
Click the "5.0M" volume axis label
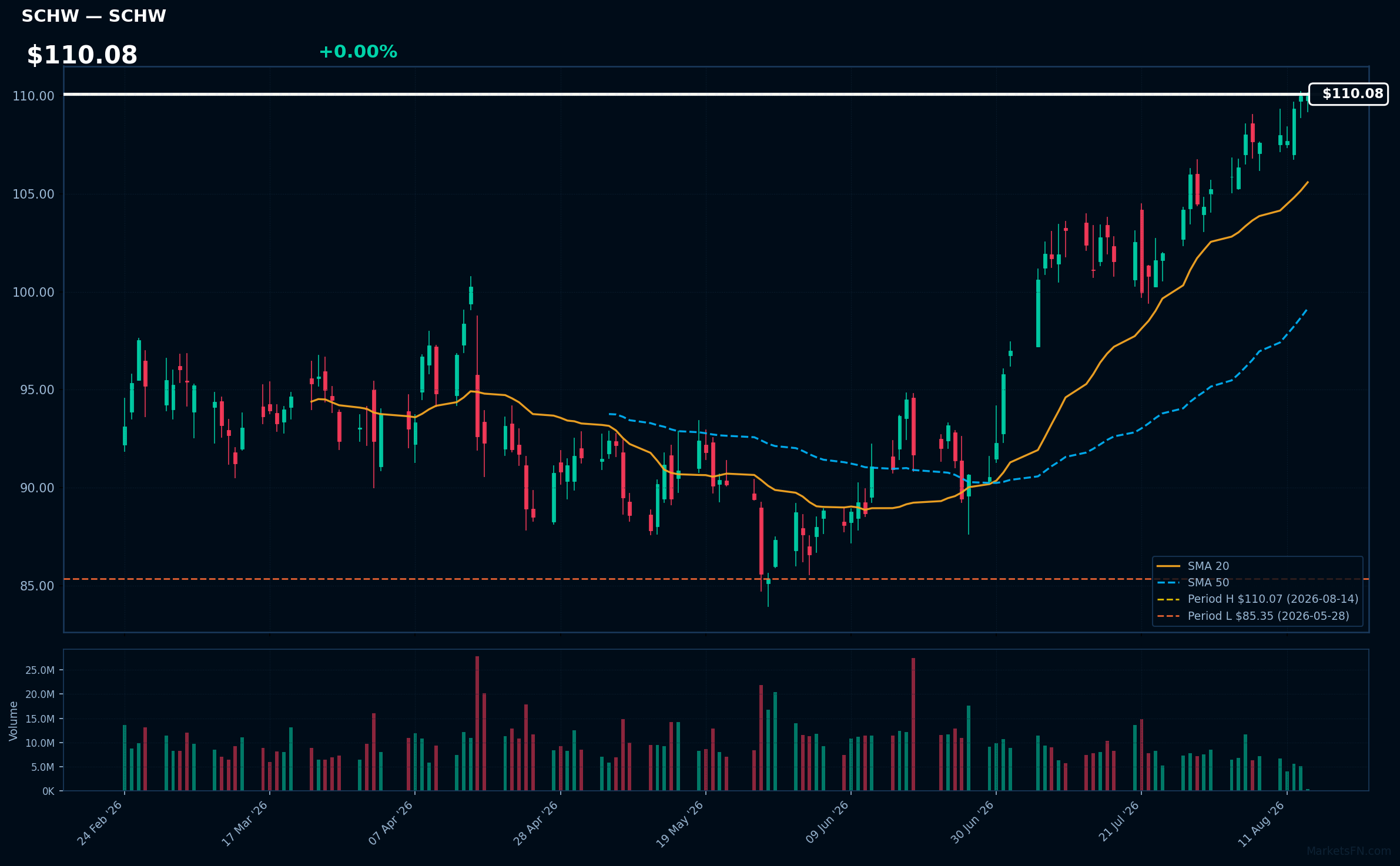click(x=43, y=767)
